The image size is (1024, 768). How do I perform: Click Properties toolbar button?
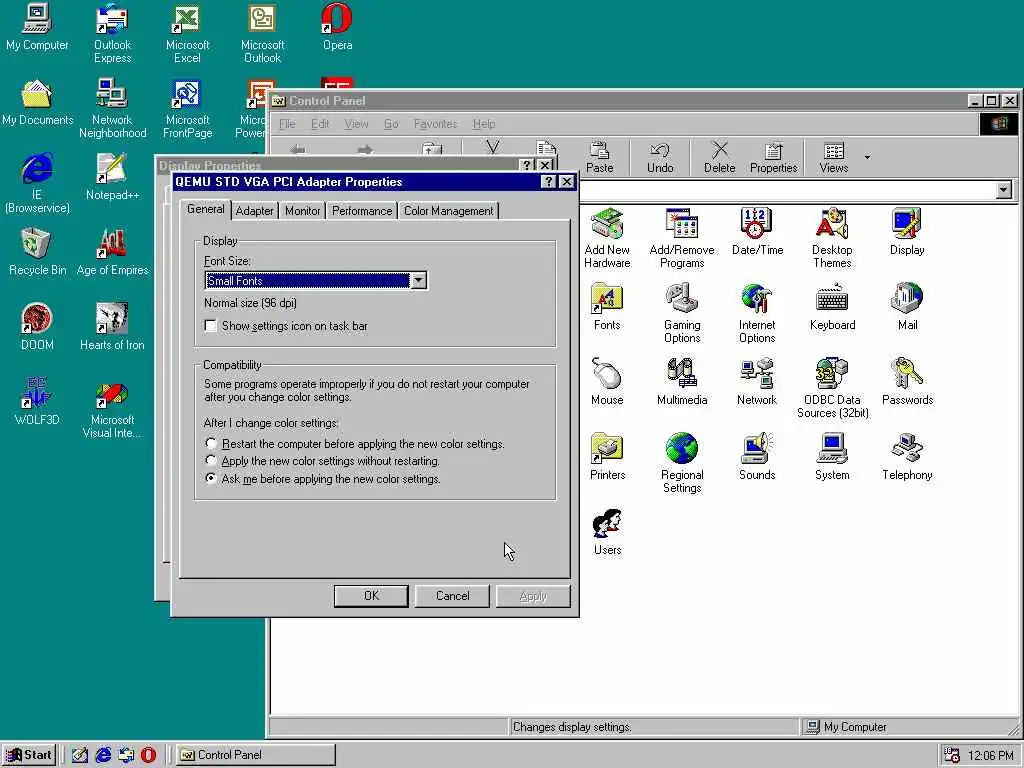[773, 157]
